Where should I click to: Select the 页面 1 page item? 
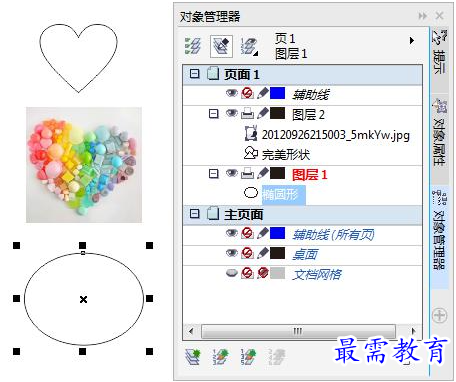coord(242,74)
